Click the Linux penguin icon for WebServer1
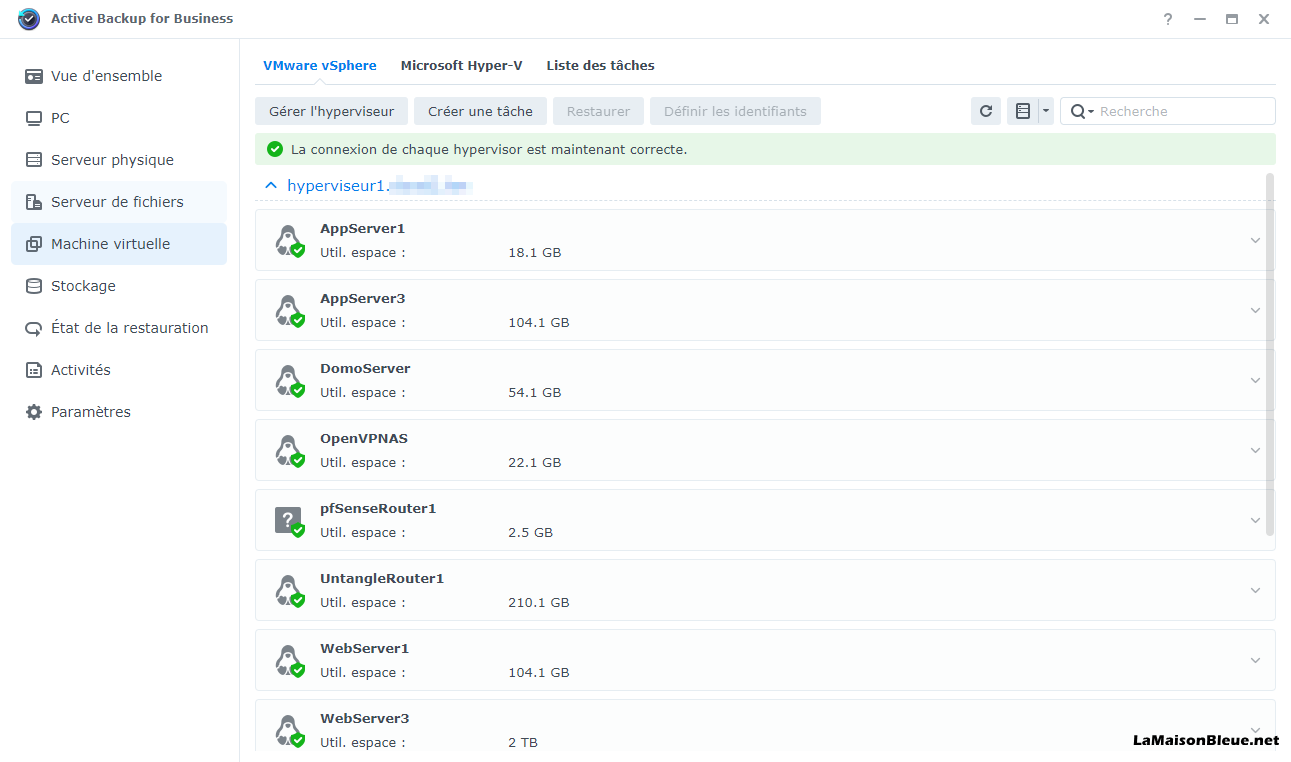 [288, 660]
